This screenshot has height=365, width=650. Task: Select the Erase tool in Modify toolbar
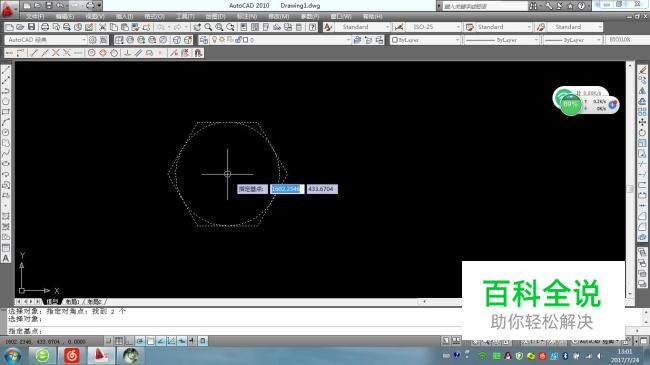[x=643, y=71]
